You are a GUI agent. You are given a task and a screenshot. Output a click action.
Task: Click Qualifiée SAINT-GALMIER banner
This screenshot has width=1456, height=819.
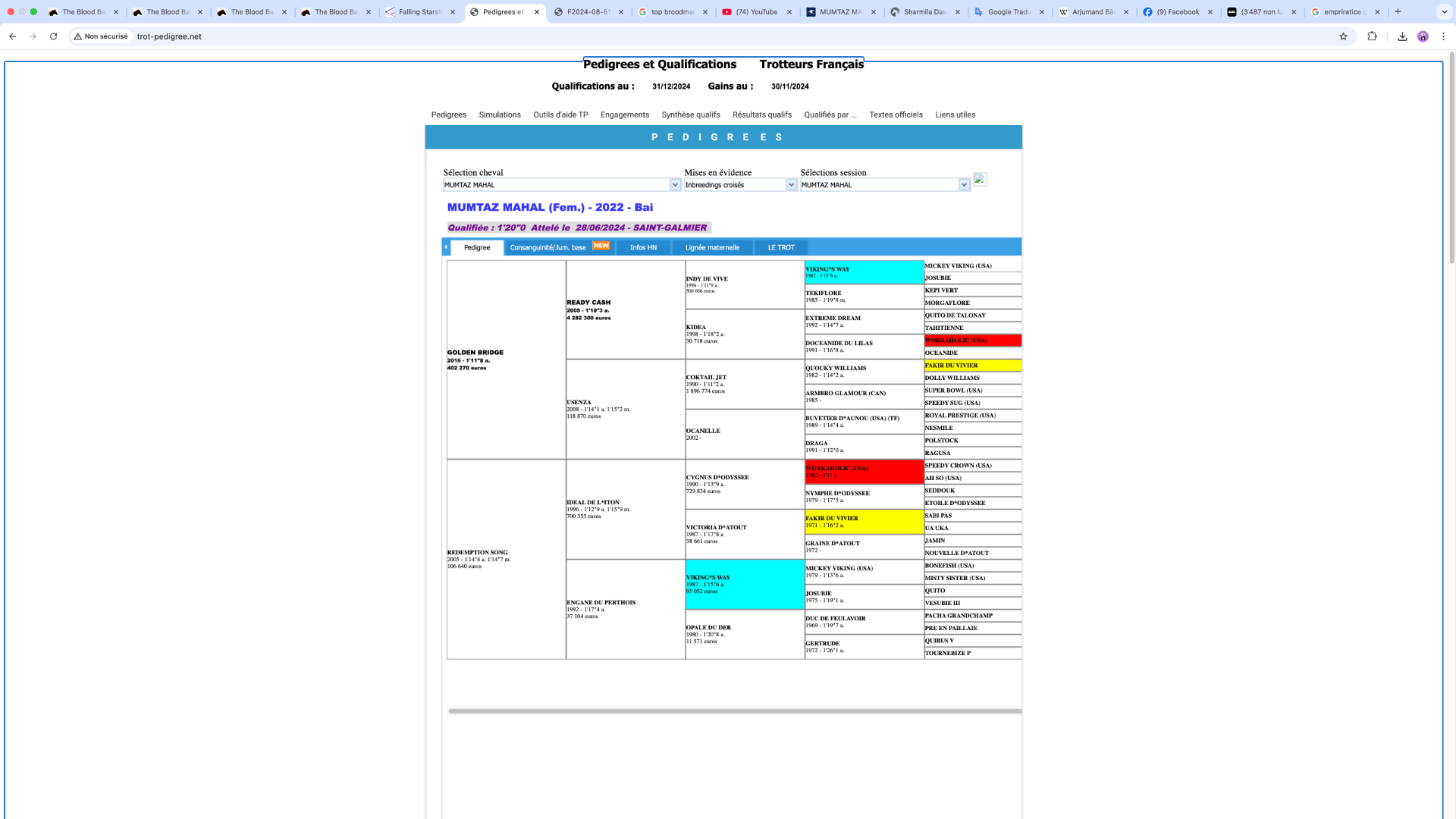click(579, 227)
